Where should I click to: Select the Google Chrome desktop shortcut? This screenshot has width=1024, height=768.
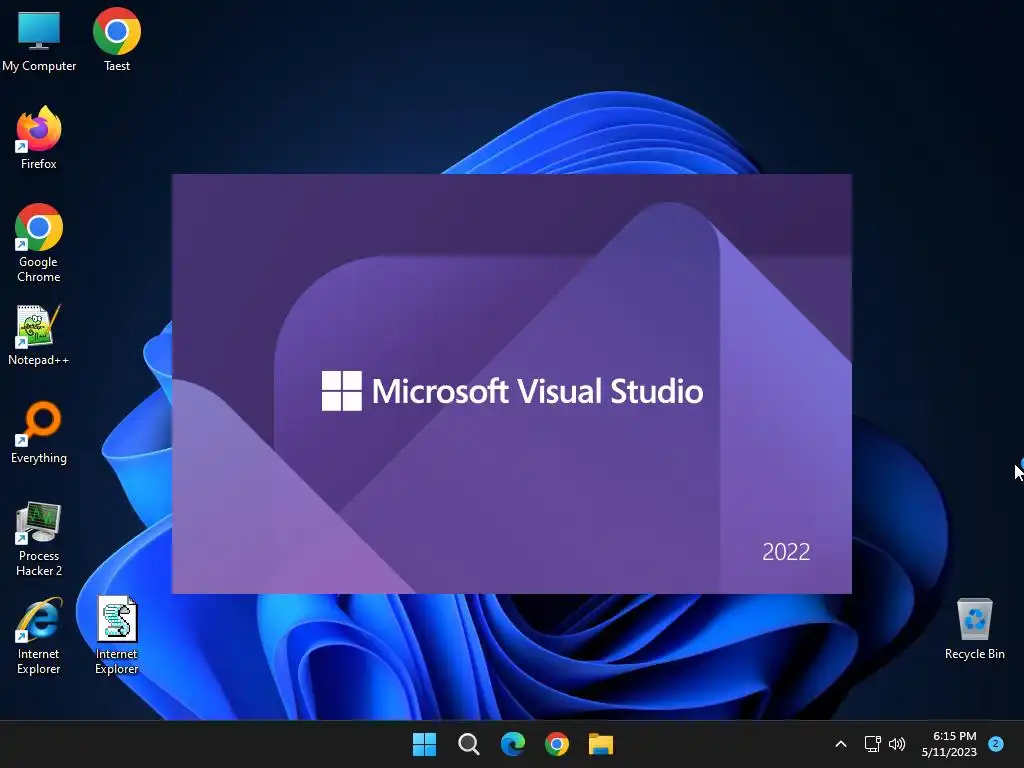(x=39, y=242)
